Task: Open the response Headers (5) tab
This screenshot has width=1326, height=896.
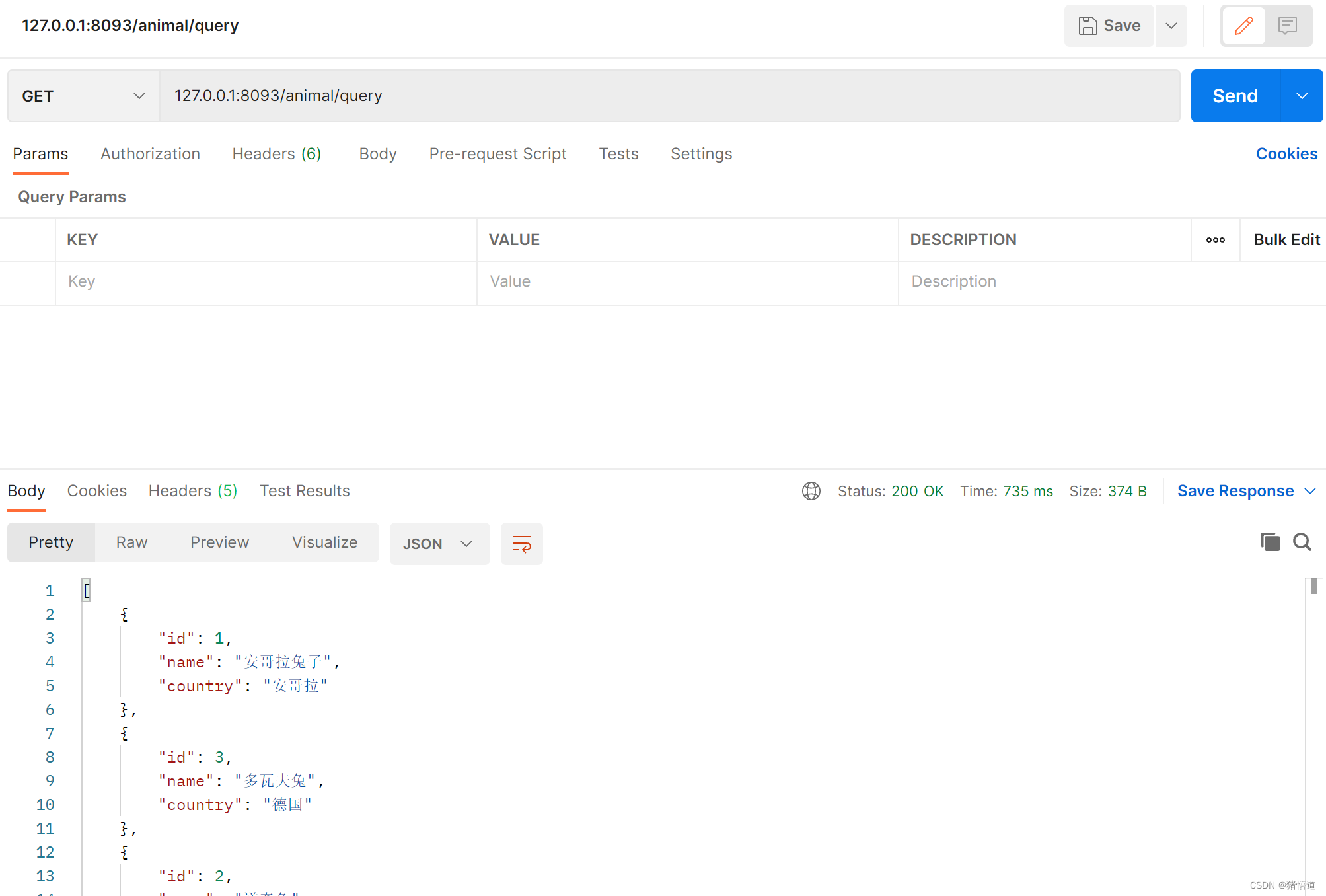Action: pos(192,491)
